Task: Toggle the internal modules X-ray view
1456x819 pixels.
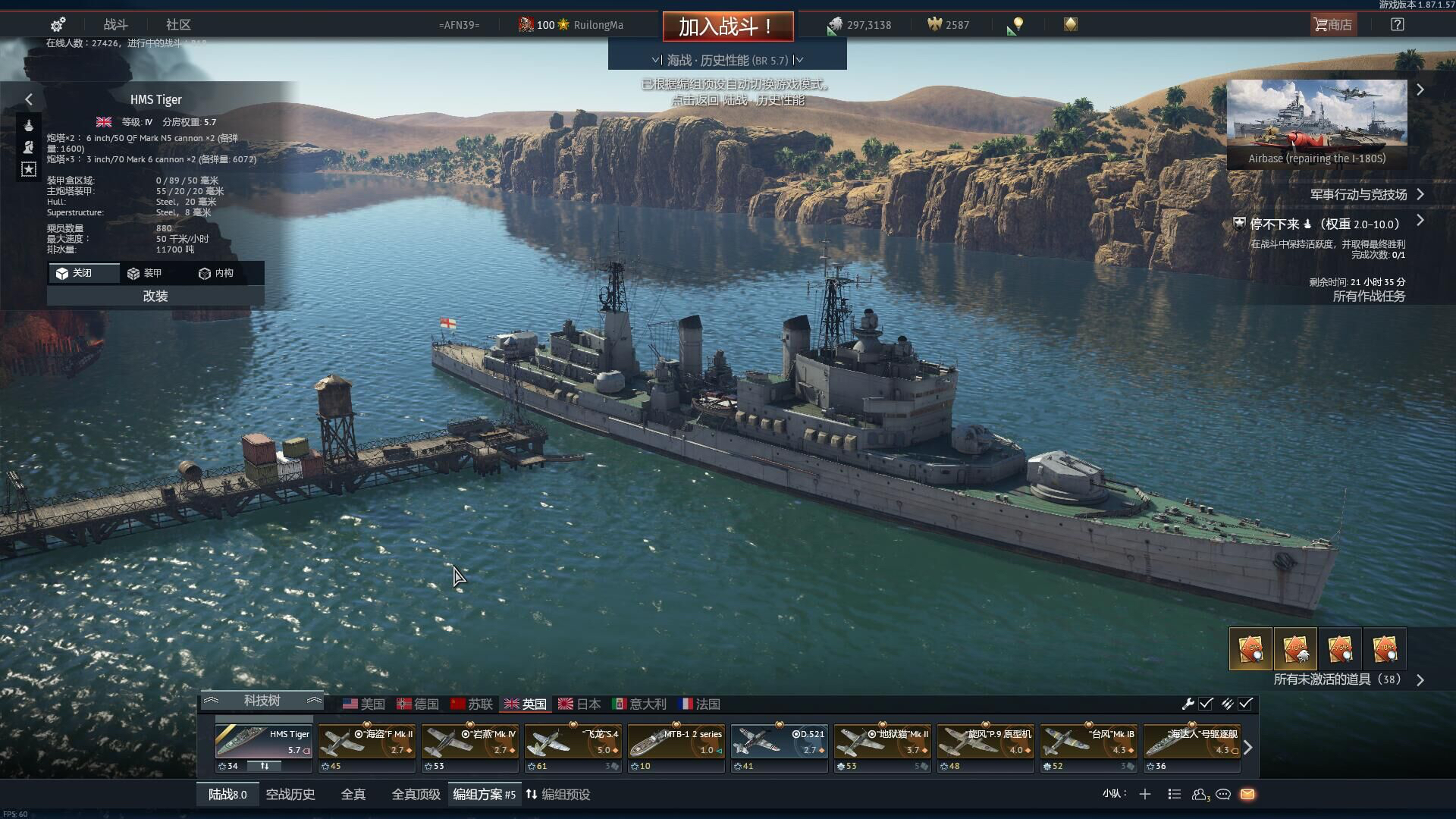Action: [x=216, y=273]
